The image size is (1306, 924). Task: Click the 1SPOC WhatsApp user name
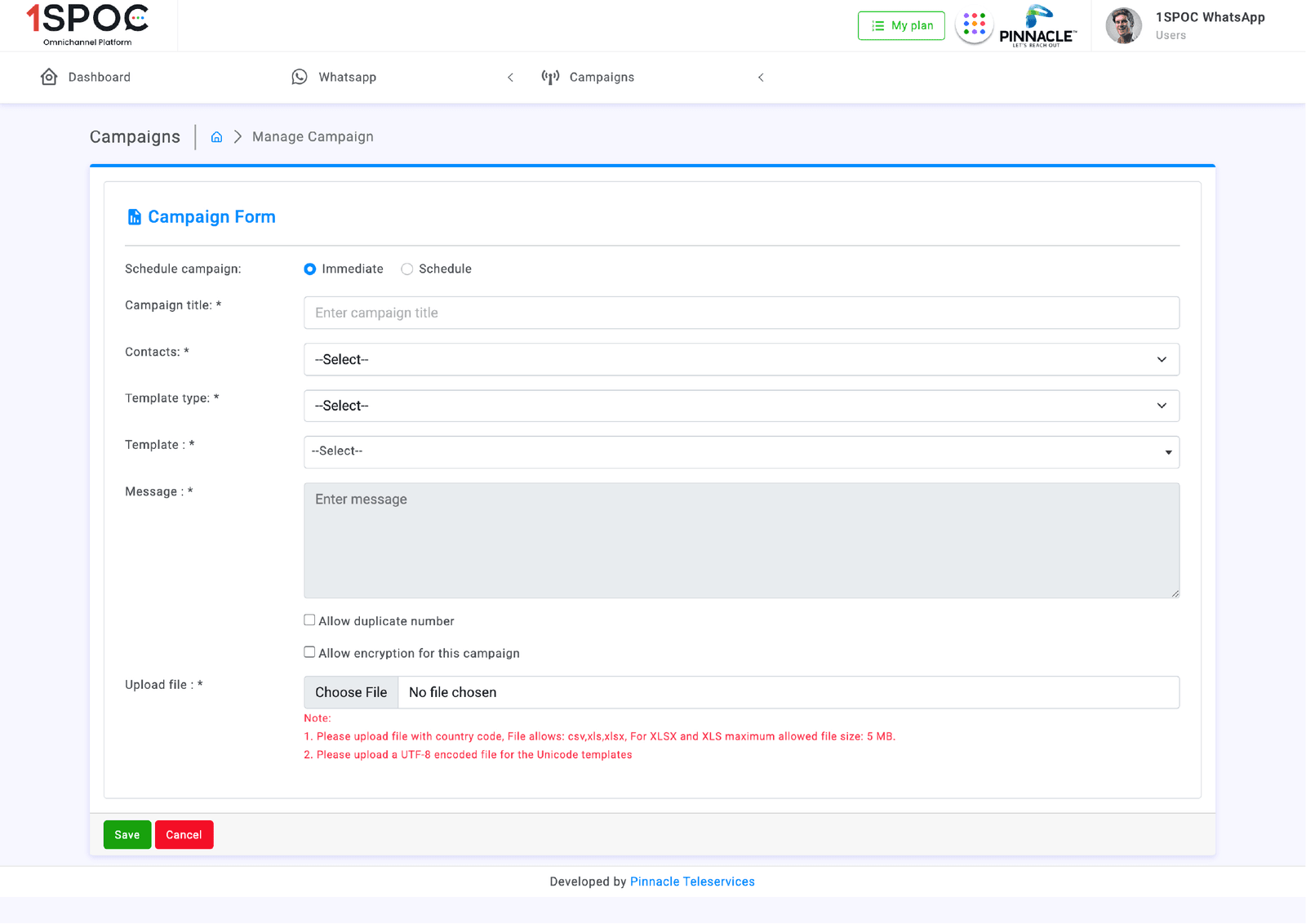tap(1210, 17)
